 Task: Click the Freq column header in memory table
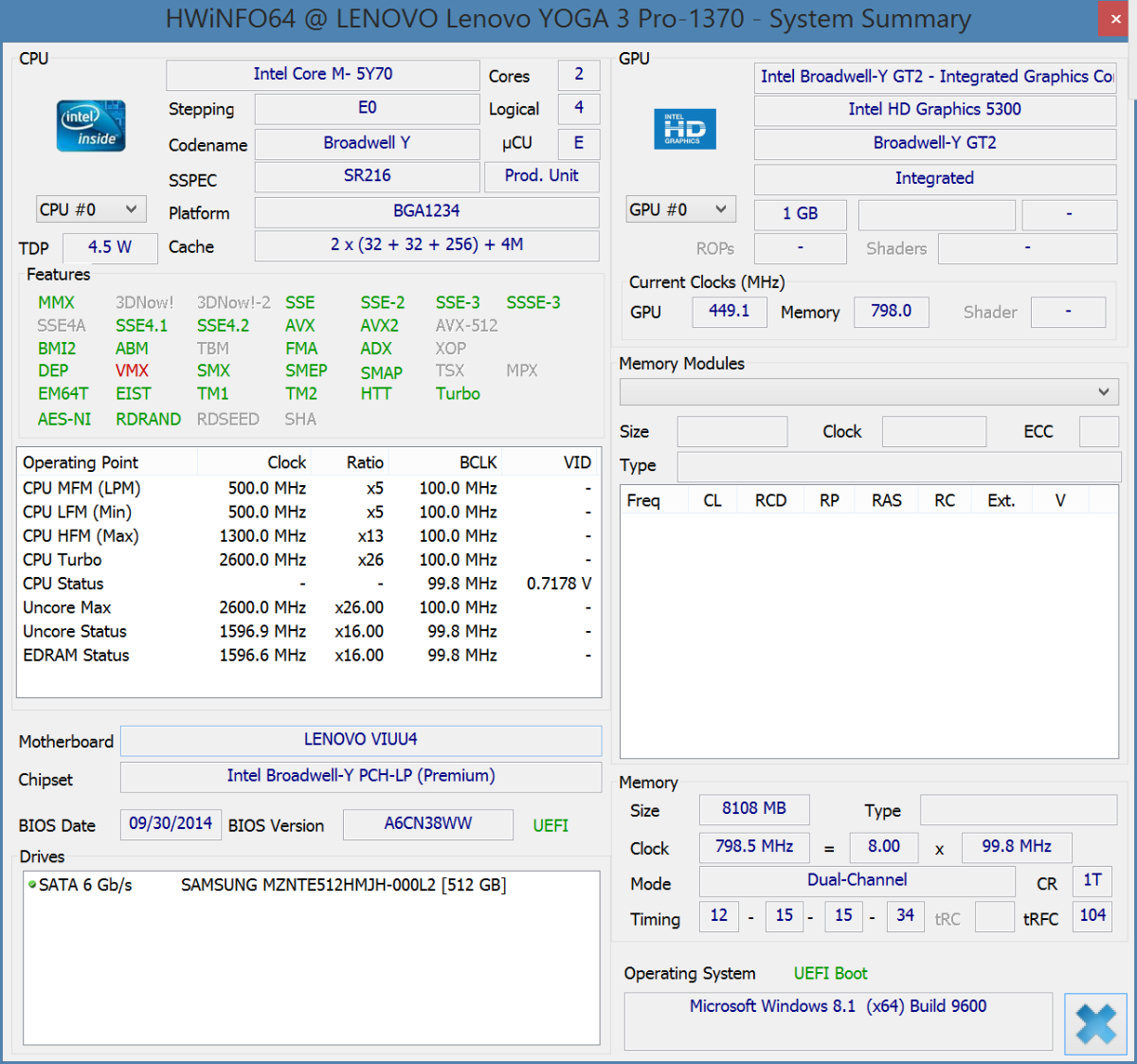(643, 500)
